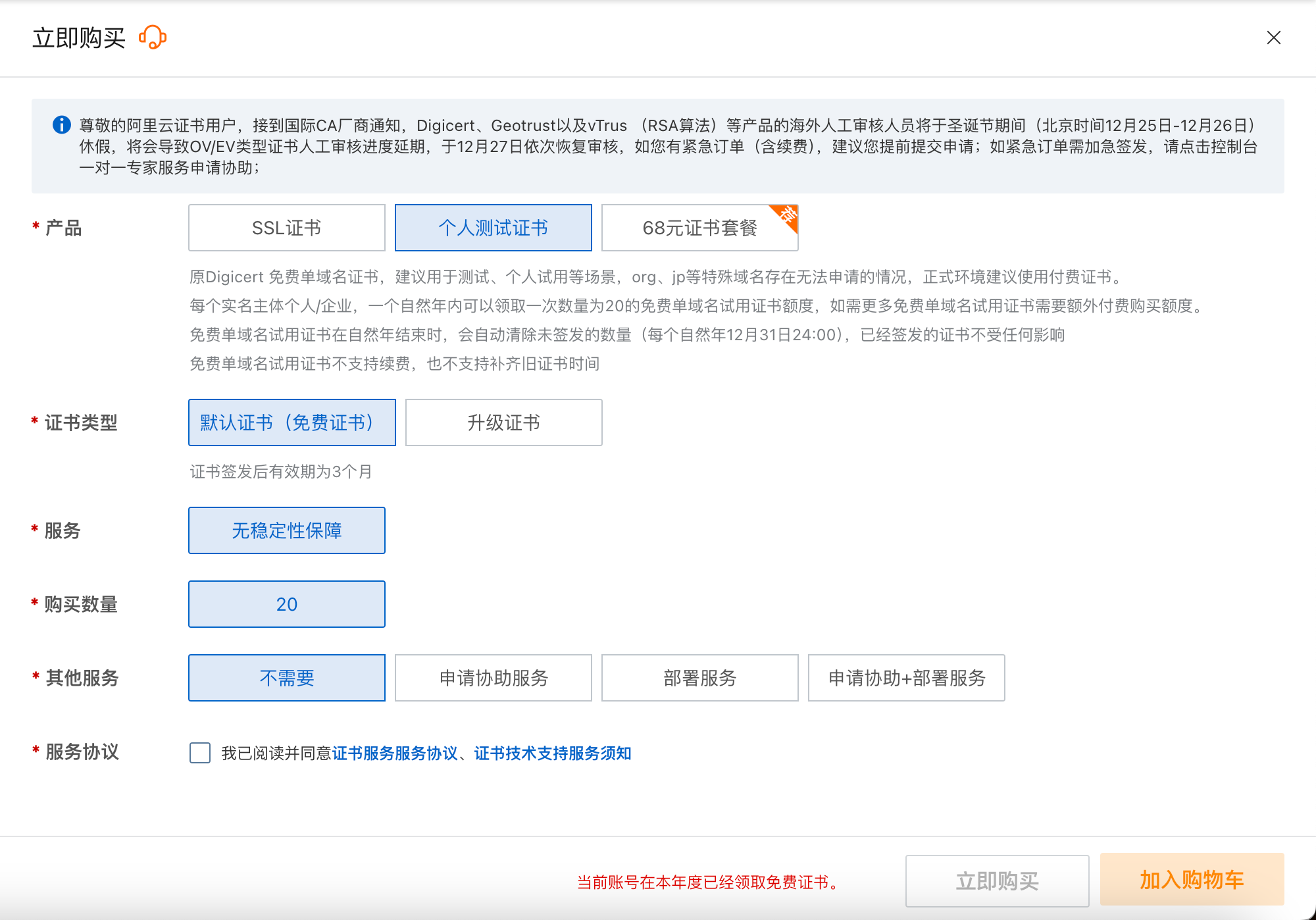Choose purchase quantity 20
1316x920 pixels.
(286, 604)
